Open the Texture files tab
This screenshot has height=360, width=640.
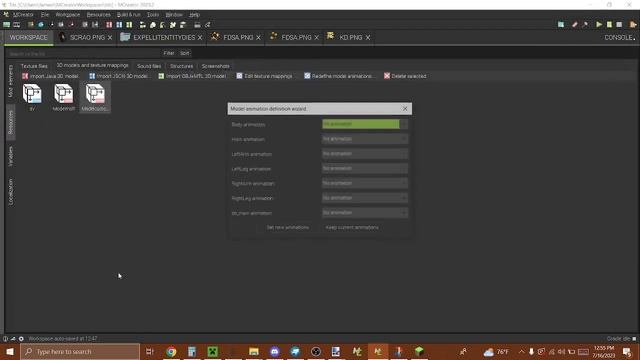(34, 66)
